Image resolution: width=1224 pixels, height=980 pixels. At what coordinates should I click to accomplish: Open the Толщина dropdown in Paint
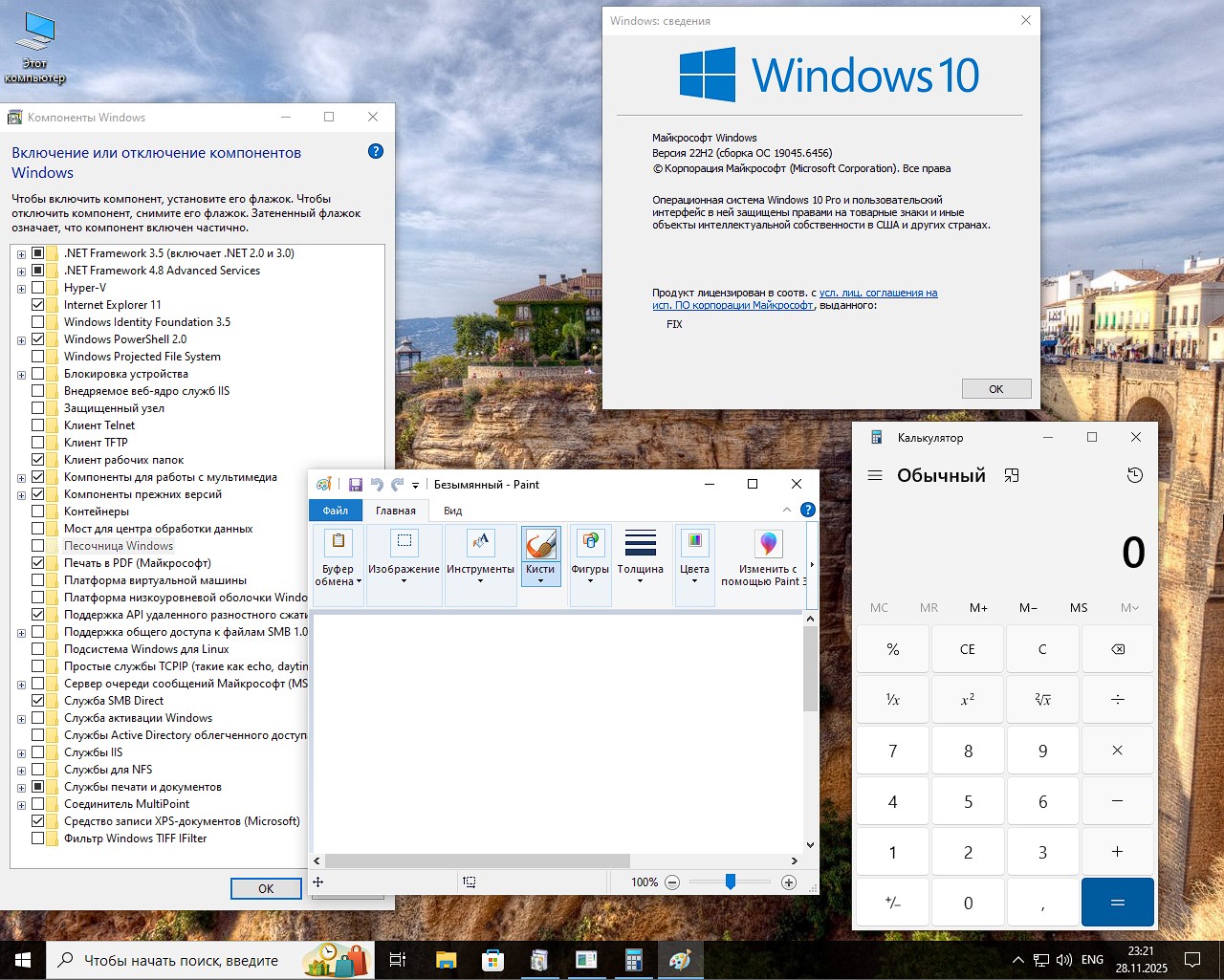coord(641,556)
